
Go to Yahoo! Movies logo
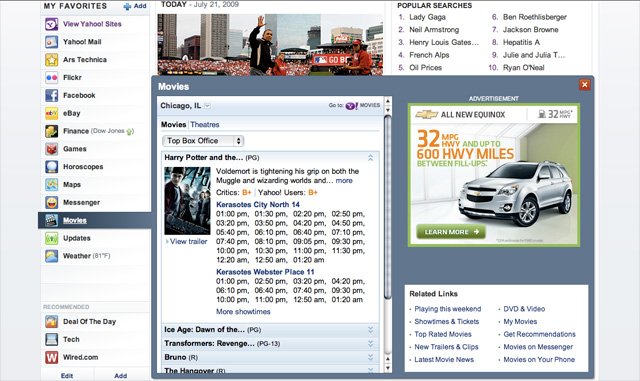(363, 105)
